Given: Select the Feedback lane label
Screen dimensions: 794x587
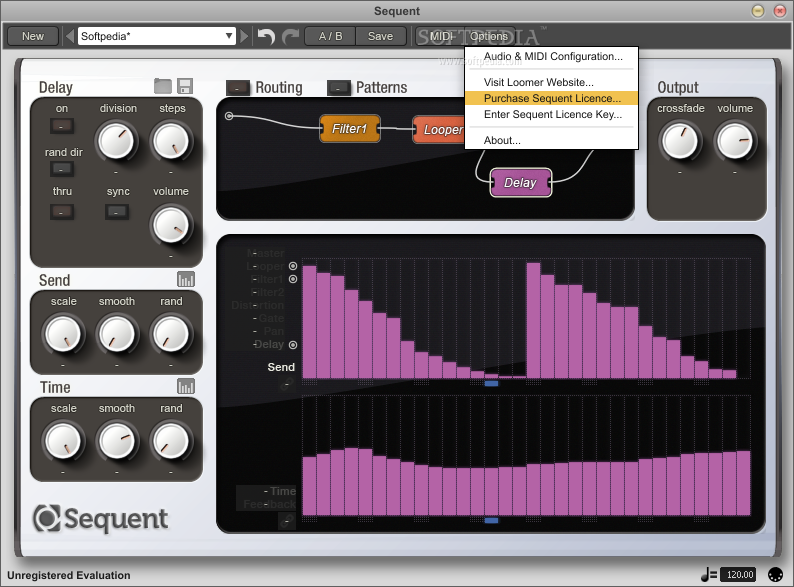Looking at the screenshot, I should coord(269,504).
